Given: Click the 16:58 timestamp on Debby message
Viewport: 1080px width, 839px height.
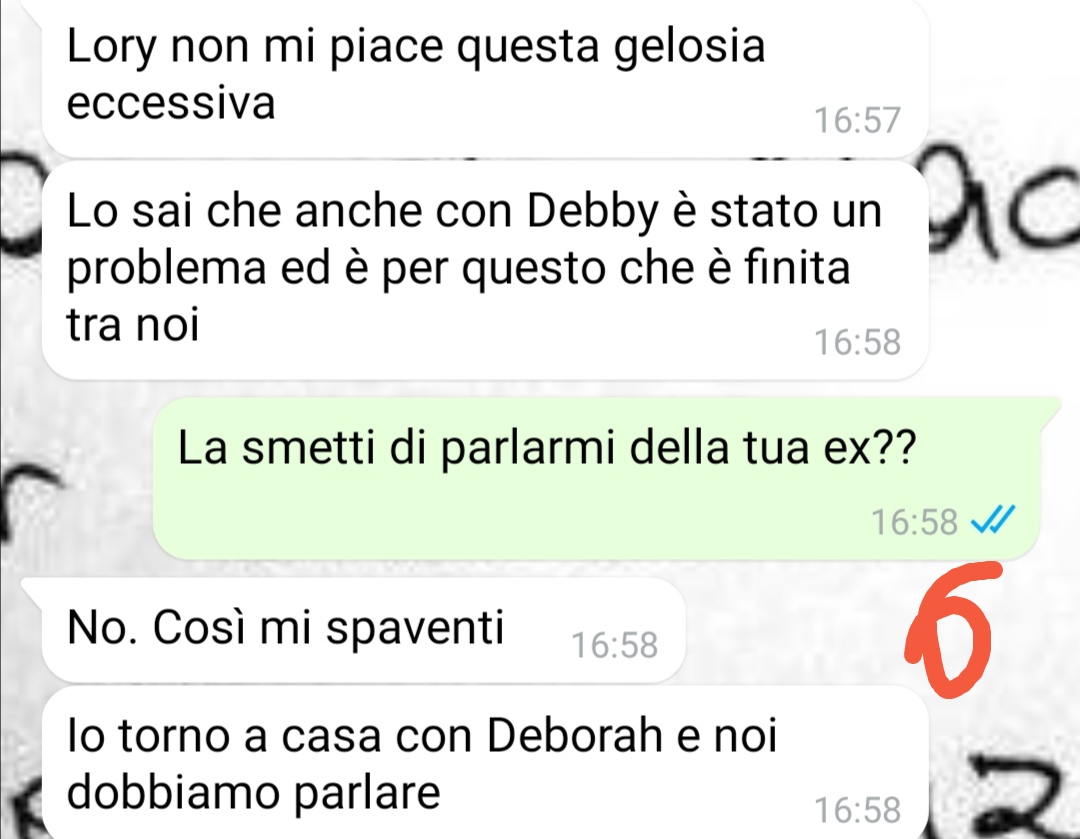Looking at the screenshot, I should click(858, 342).
